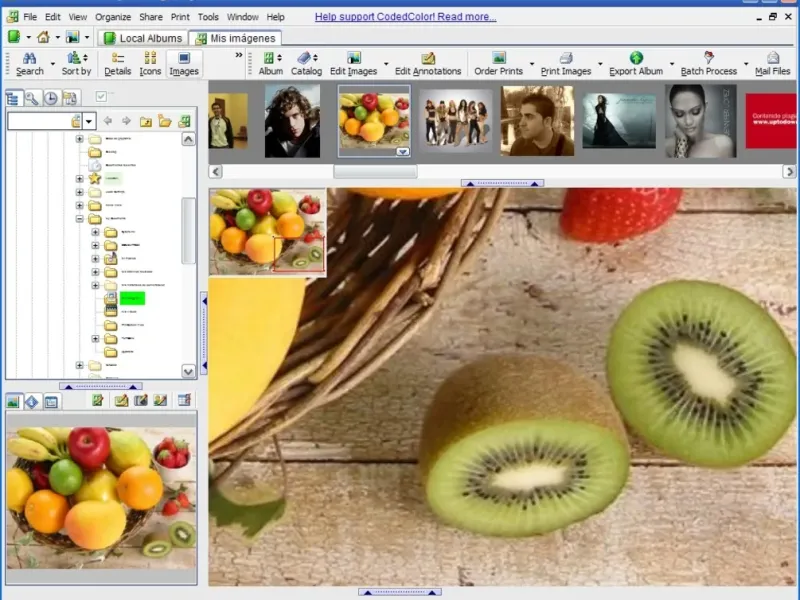
Task: Open the Search tool with binoculars icon
Action: tap(29, 64)
